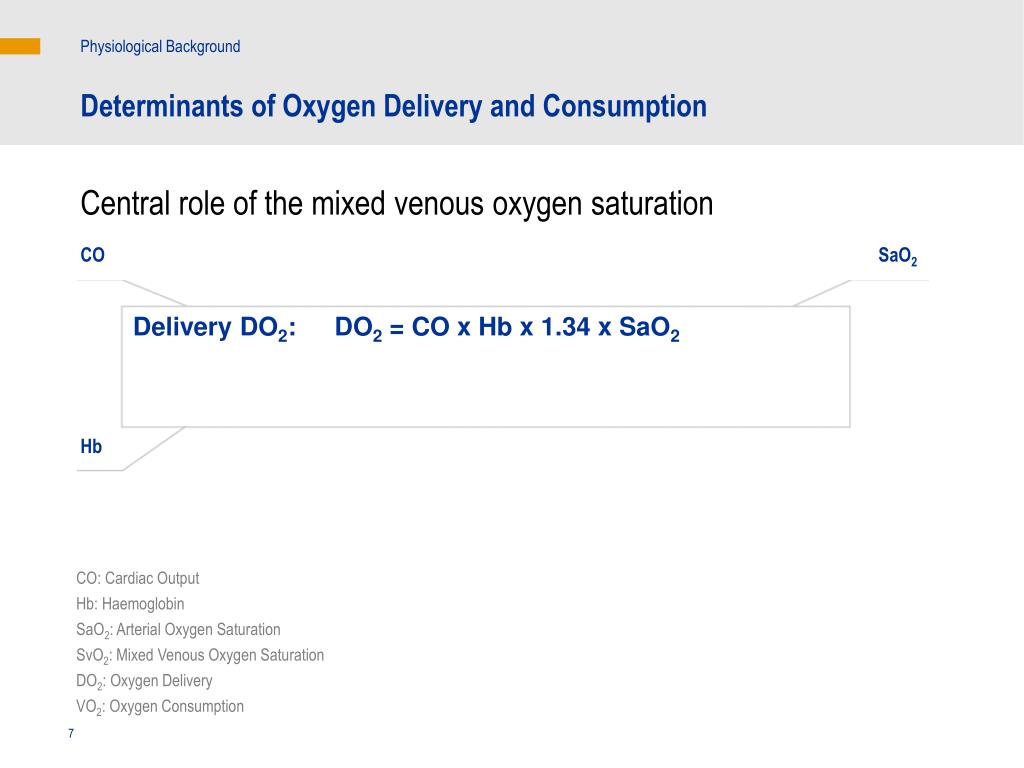This screenshot has width=1024, height=768.
Task: Click the CO label above the box
Action: (x=92, y=255)
